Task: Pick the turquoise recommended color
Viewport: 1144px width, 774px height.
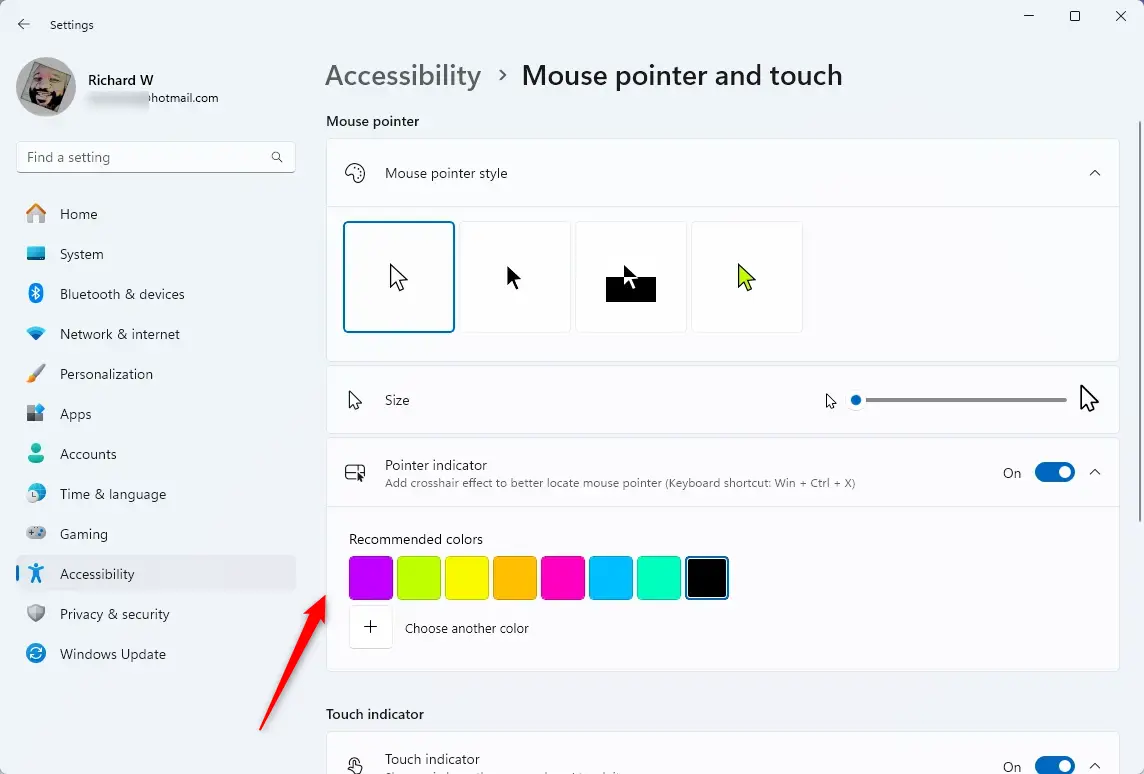Action: [659, 578]
